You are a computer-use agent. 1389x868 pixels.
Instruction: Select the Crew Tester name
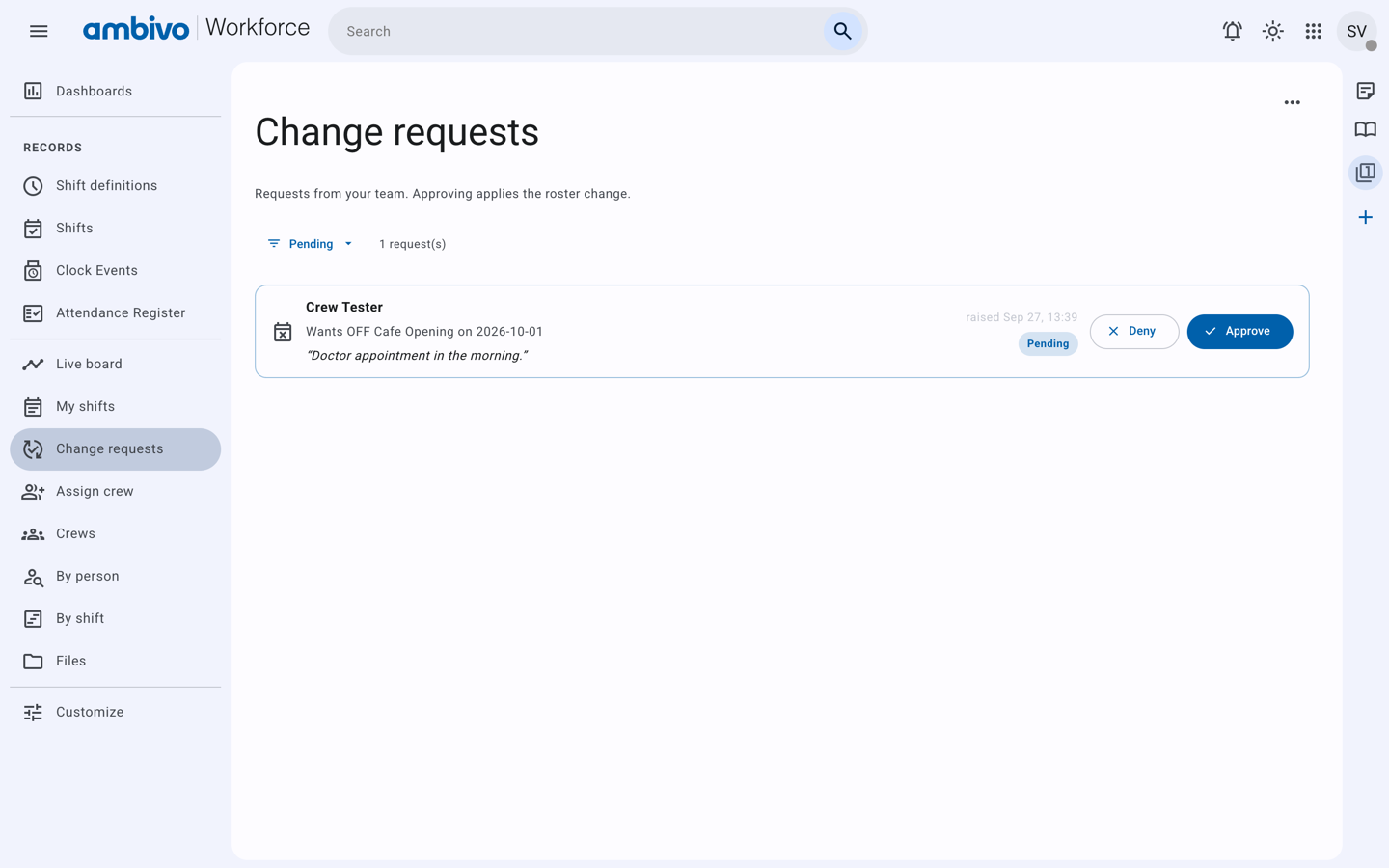(x=344, y=307)
